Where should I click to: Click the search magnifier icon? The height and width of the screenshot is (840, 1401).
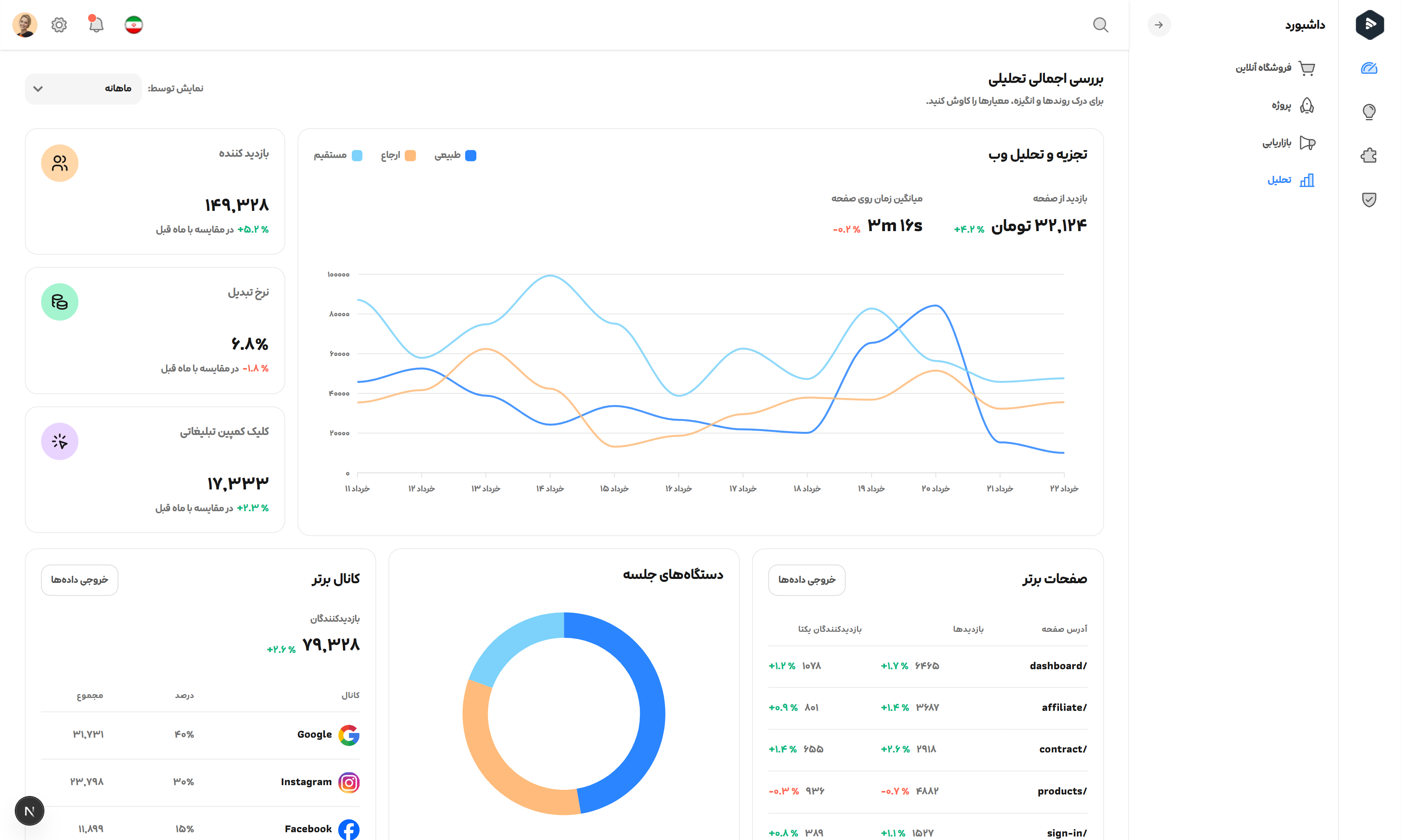point(1100,25)
